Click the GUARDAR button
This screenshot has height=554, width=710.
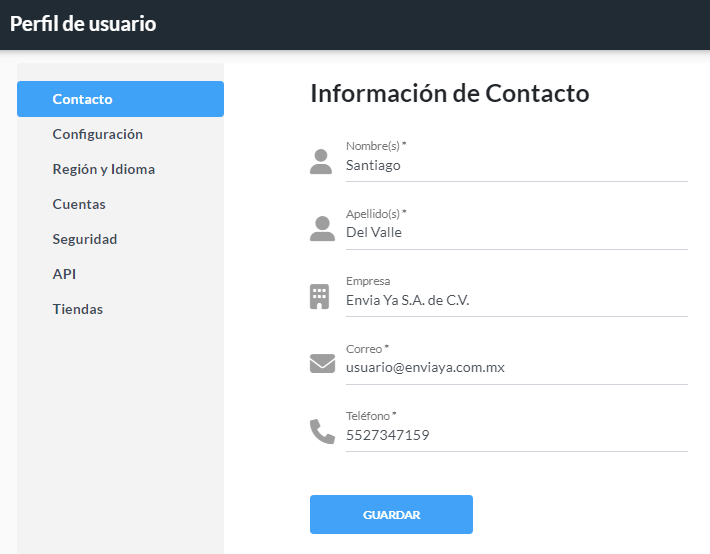pos(391,515)
